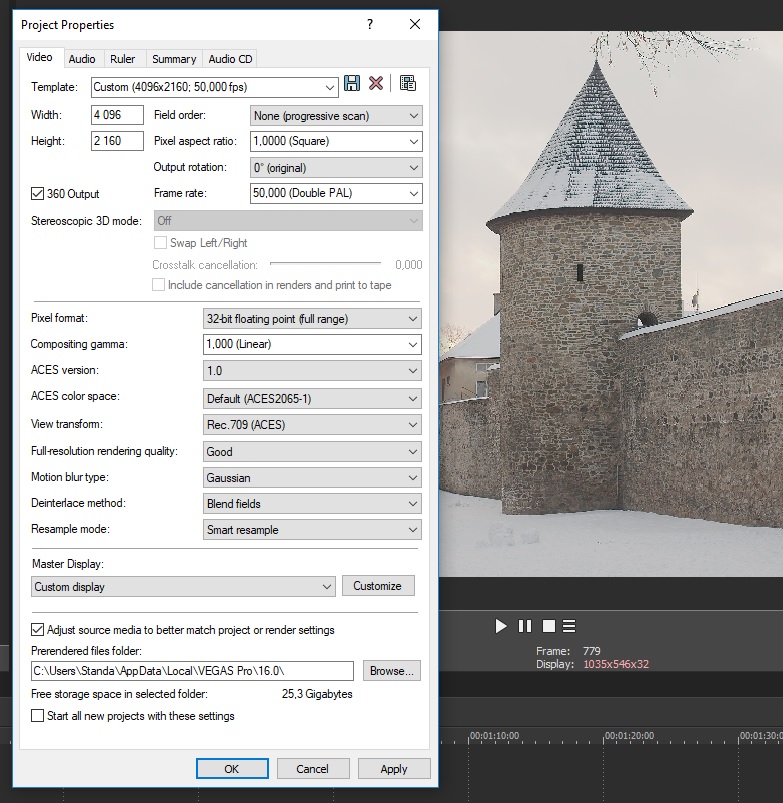This screenshot has width=783, height=803.
Task: Click the Customize button for Master Display
Action: [x=377, y=586]
